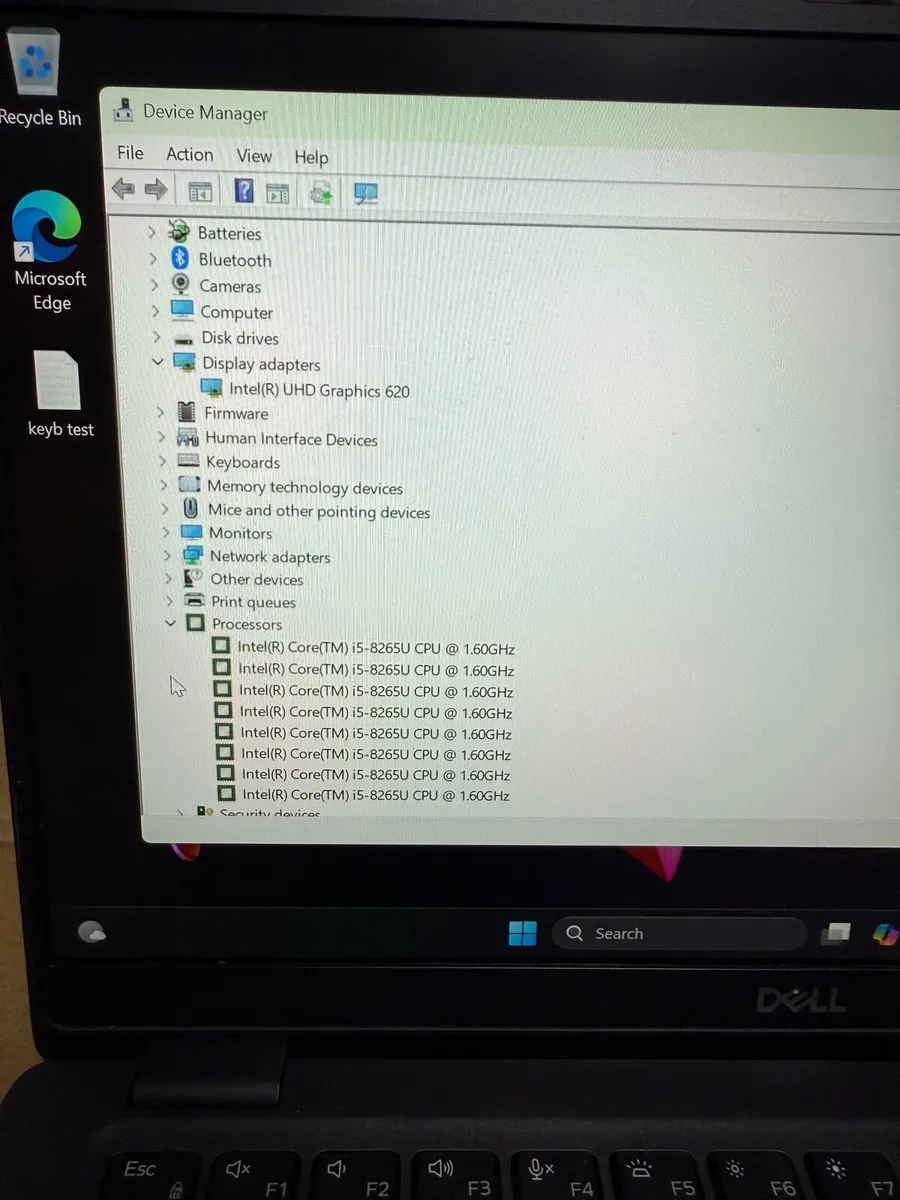
Task: Select the Keyboards icon
Action: (x=189, y=461)
